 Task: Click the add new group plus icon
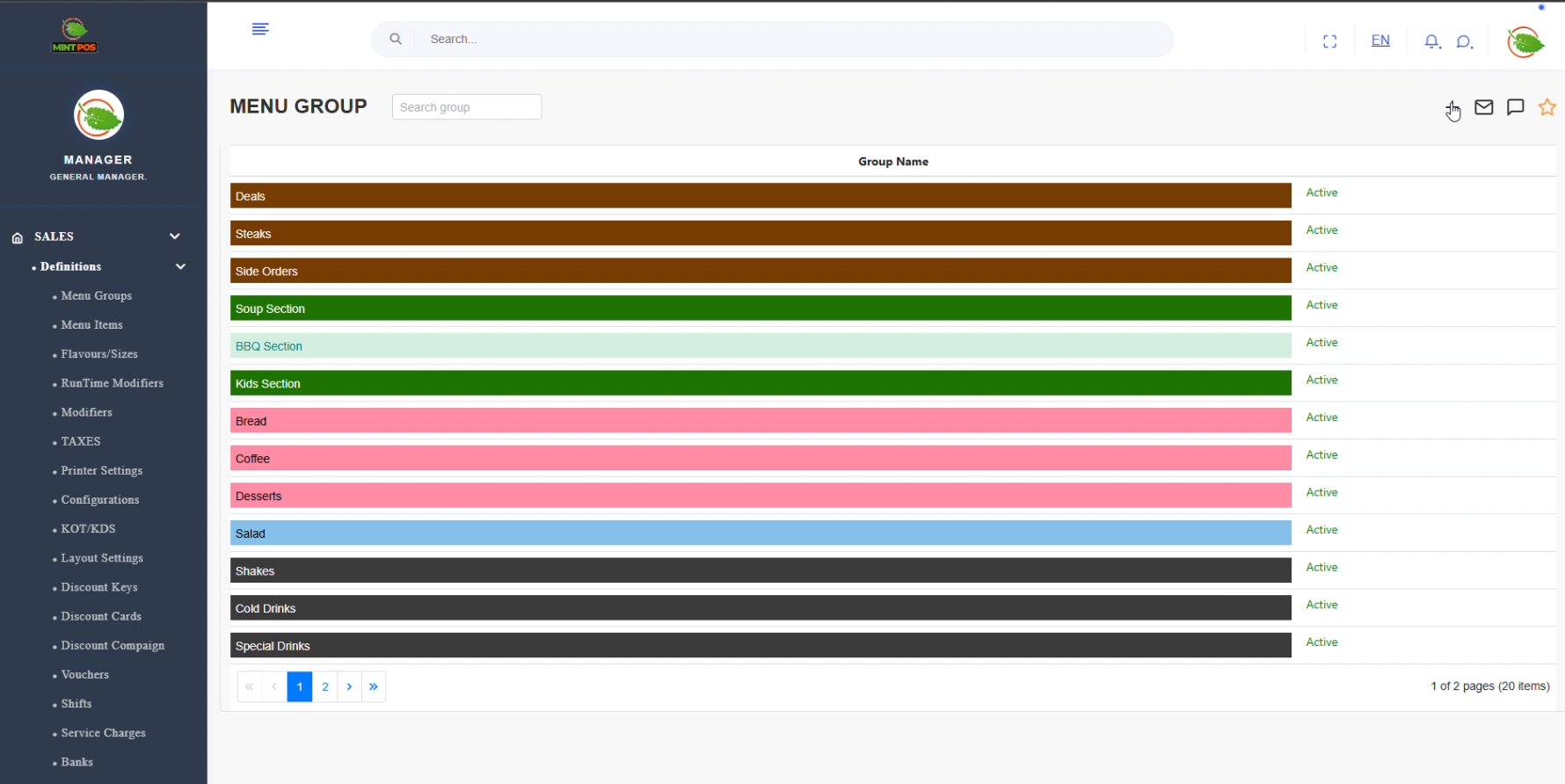[x=1452, y=108]
